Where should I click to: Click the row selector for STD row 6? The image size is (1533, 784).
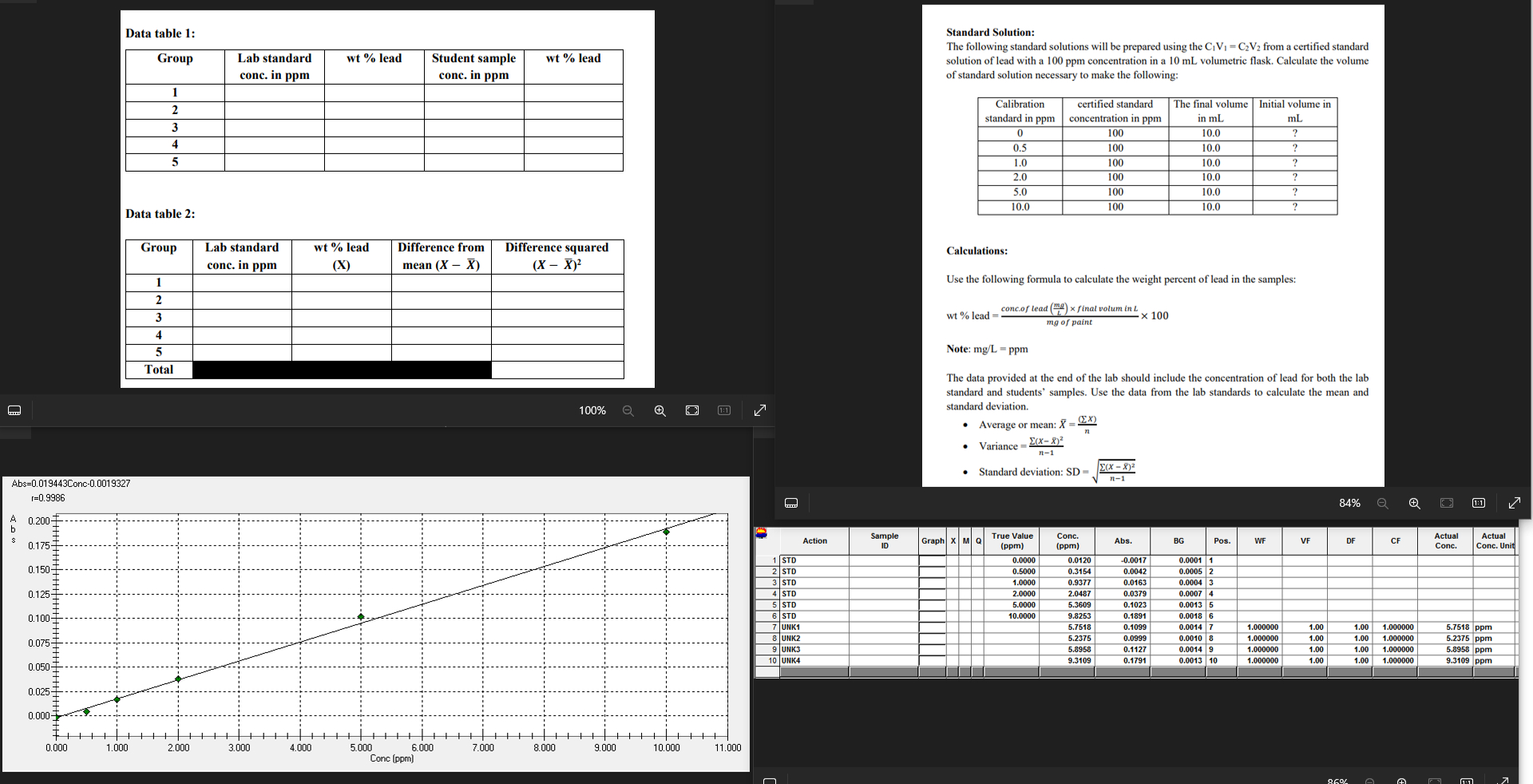(x=773, y=616)
